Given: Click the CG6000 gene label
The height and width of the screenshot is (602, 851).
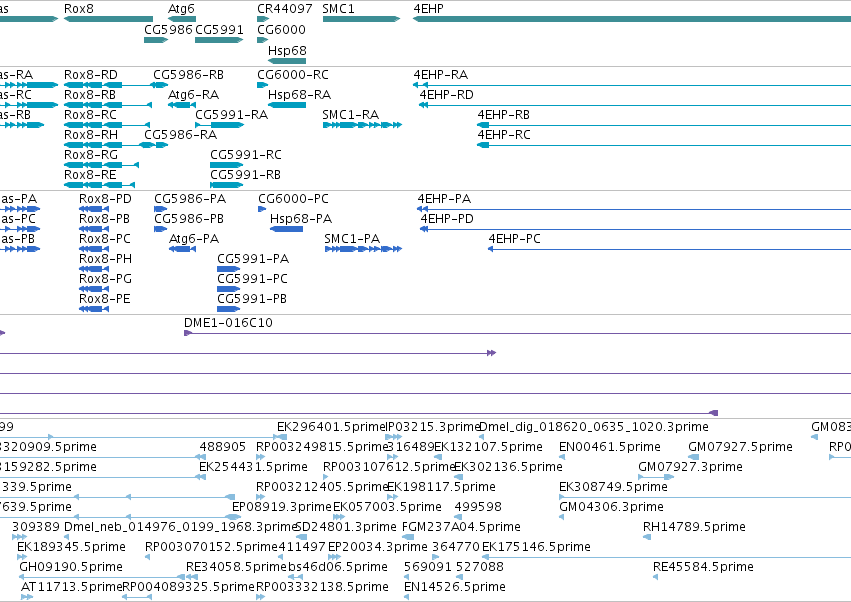Looking at the screenshot, I should point(281,29).
